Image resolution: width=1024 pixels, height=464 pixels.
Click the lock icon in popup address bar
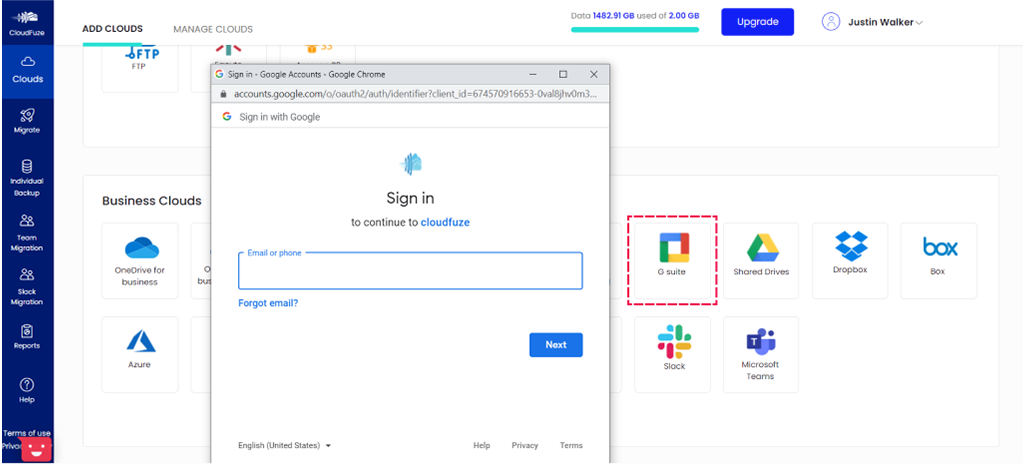tap(223, 94)
